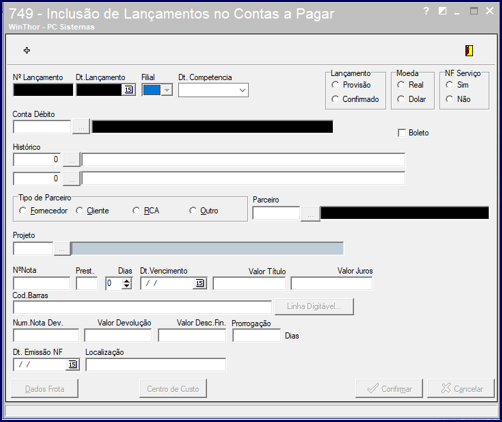502x422 pixels.
Task: Open calendar picker for Dt. Emissão NF
Action: (73, 365)
